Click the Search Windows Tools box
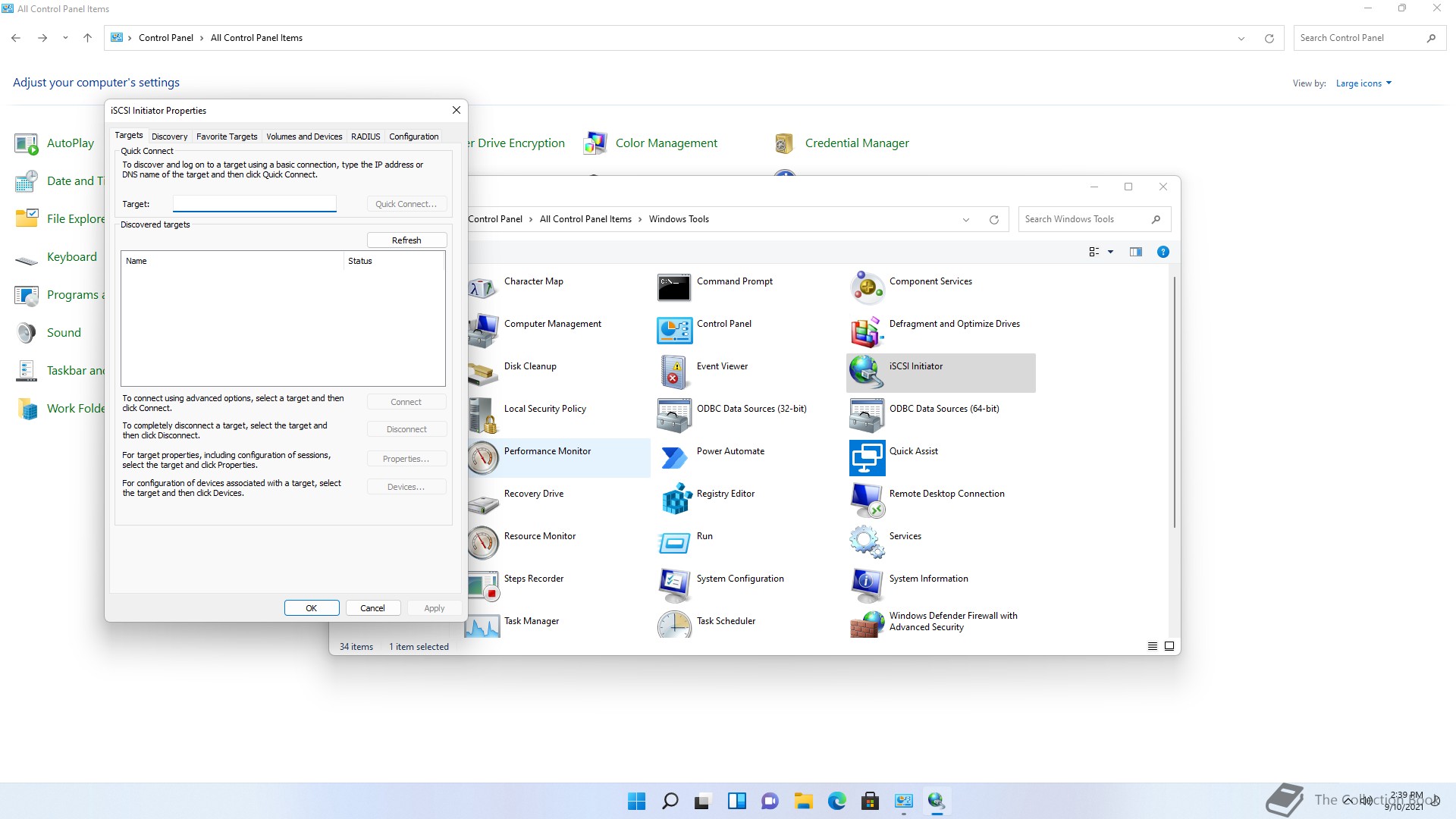This screenshot has height=819, width=1456. pyautogui.click(x=1094, y=219)
